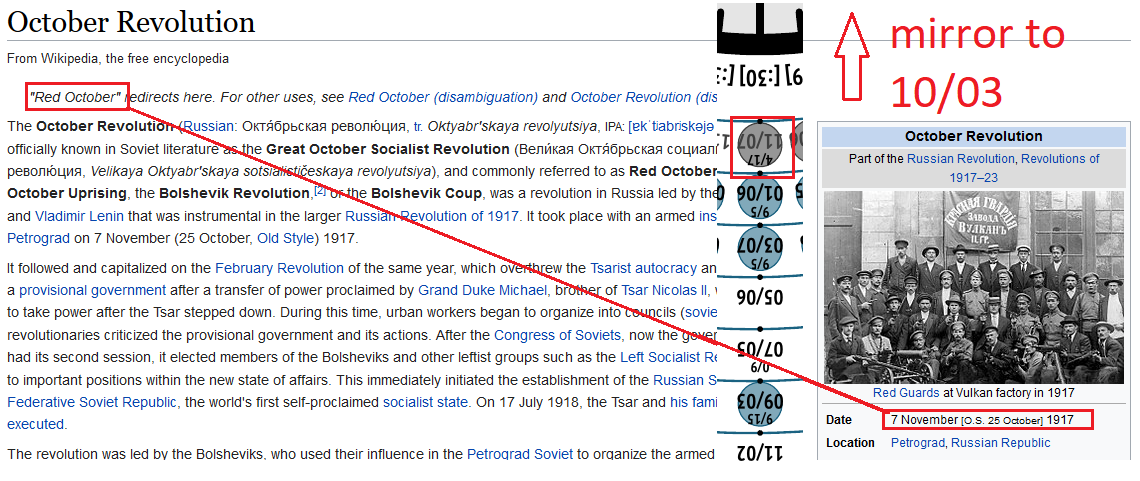Screen dimensions: 1140x481
Task: Follow the socialist state link
Action: (x=426, y=403)
